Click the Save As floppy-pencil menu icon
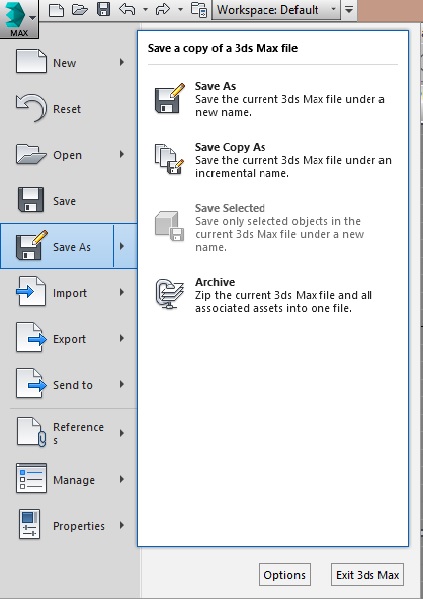 (32, 245)
